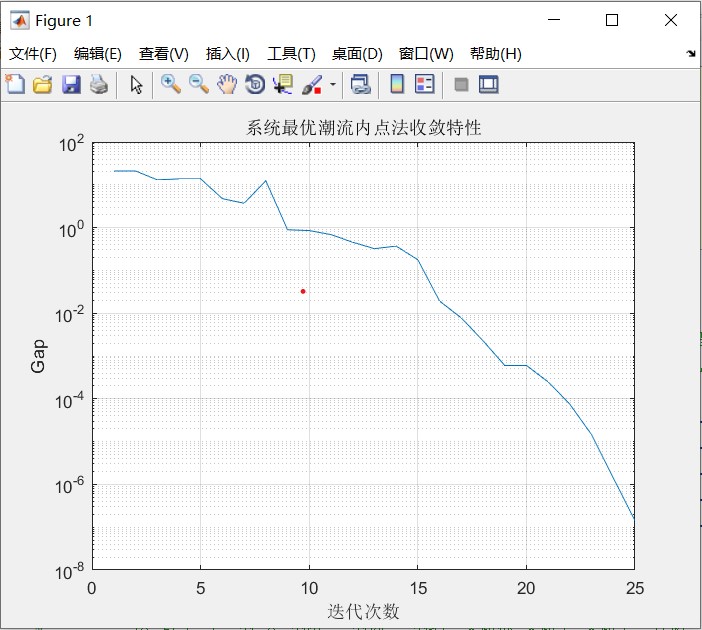Click the Link Plot icon
The width and height of the screenshot is (702, 630).
pyautogui.click(x=360, y=84)
